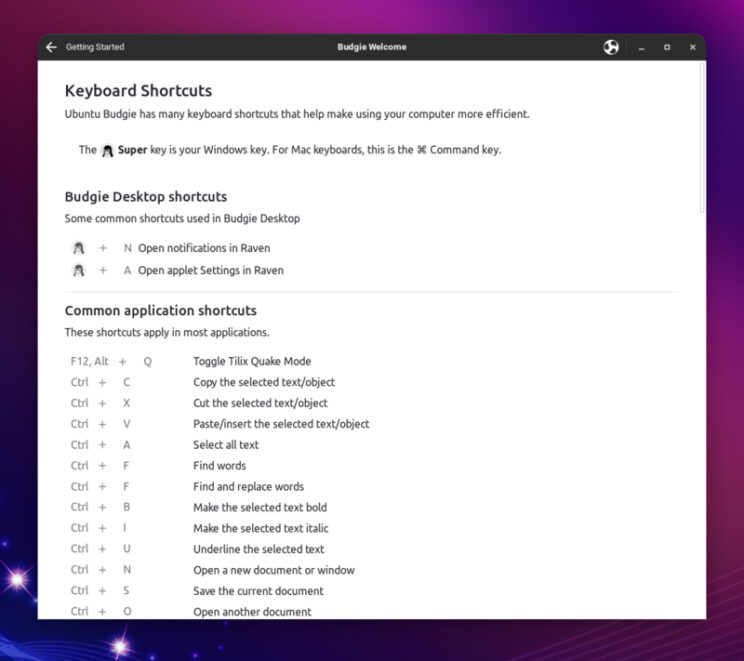This screenshot has width=744, height=661.
Task: Click the Super key icon in the intro note
Action: [x=108, y=150]
